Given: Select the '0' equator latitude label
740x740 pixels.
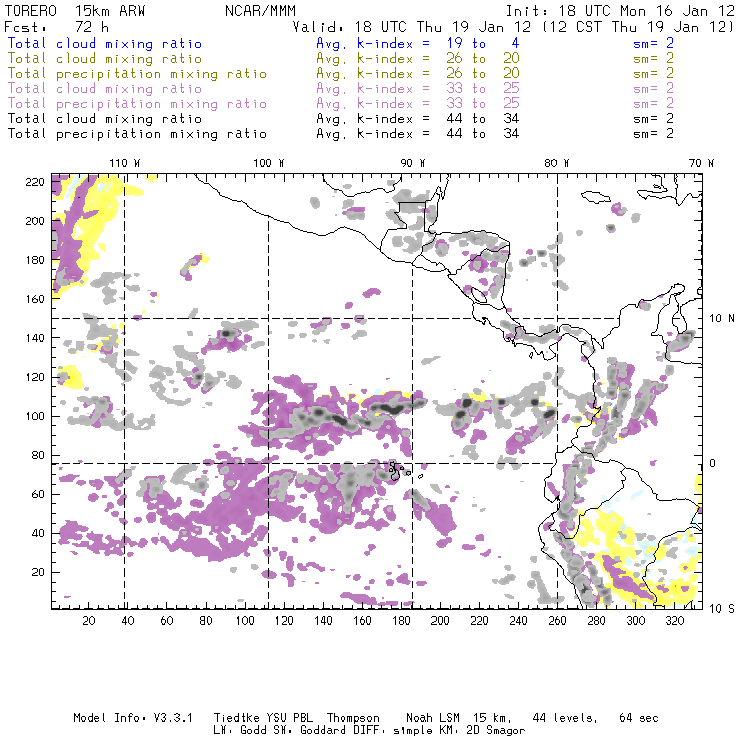Looking at the screenshot, I should pyautogui.click(x=713, y=463).
